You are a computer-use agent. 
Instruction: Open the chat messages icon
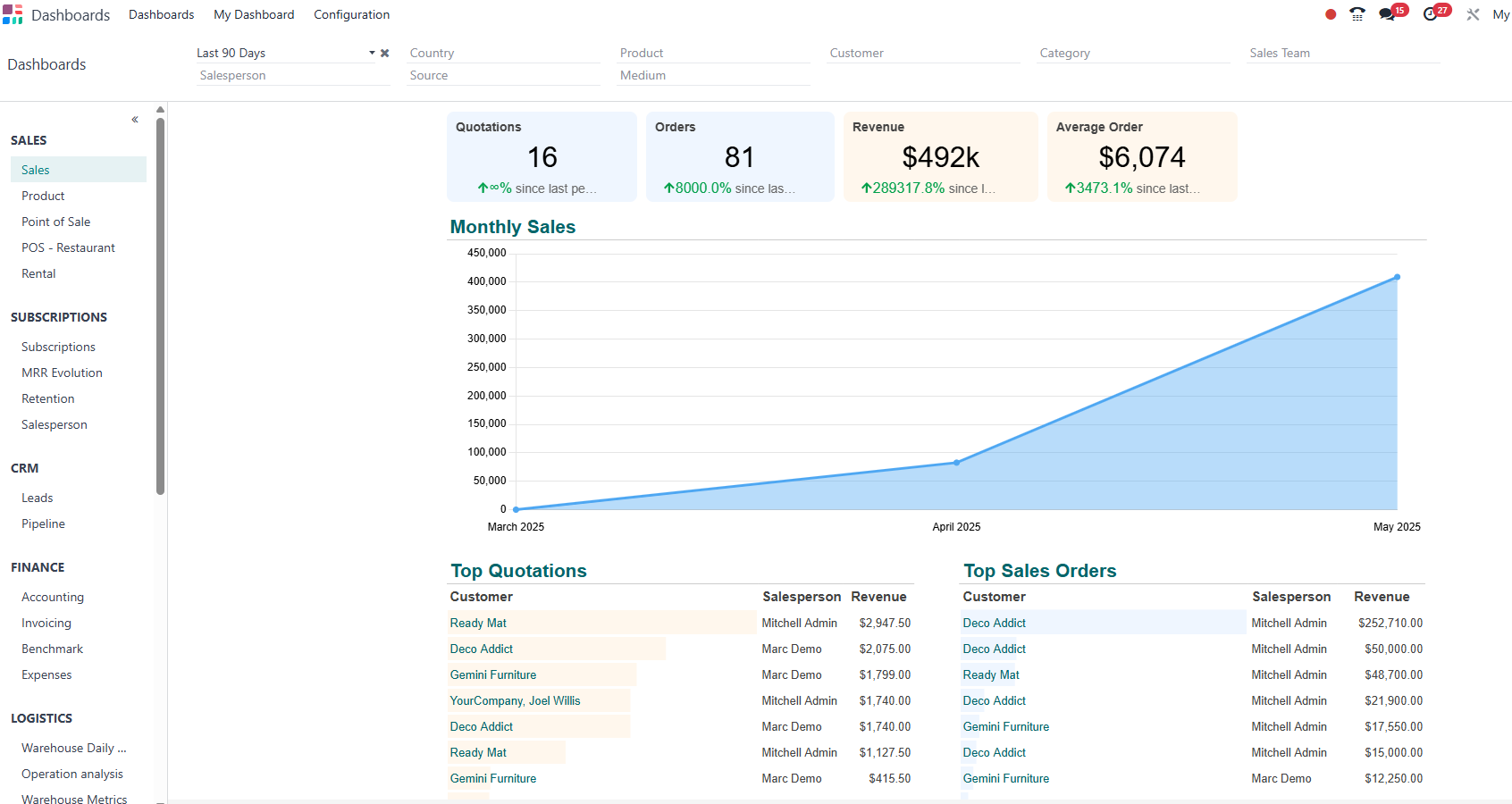[x=1387, y=14]
